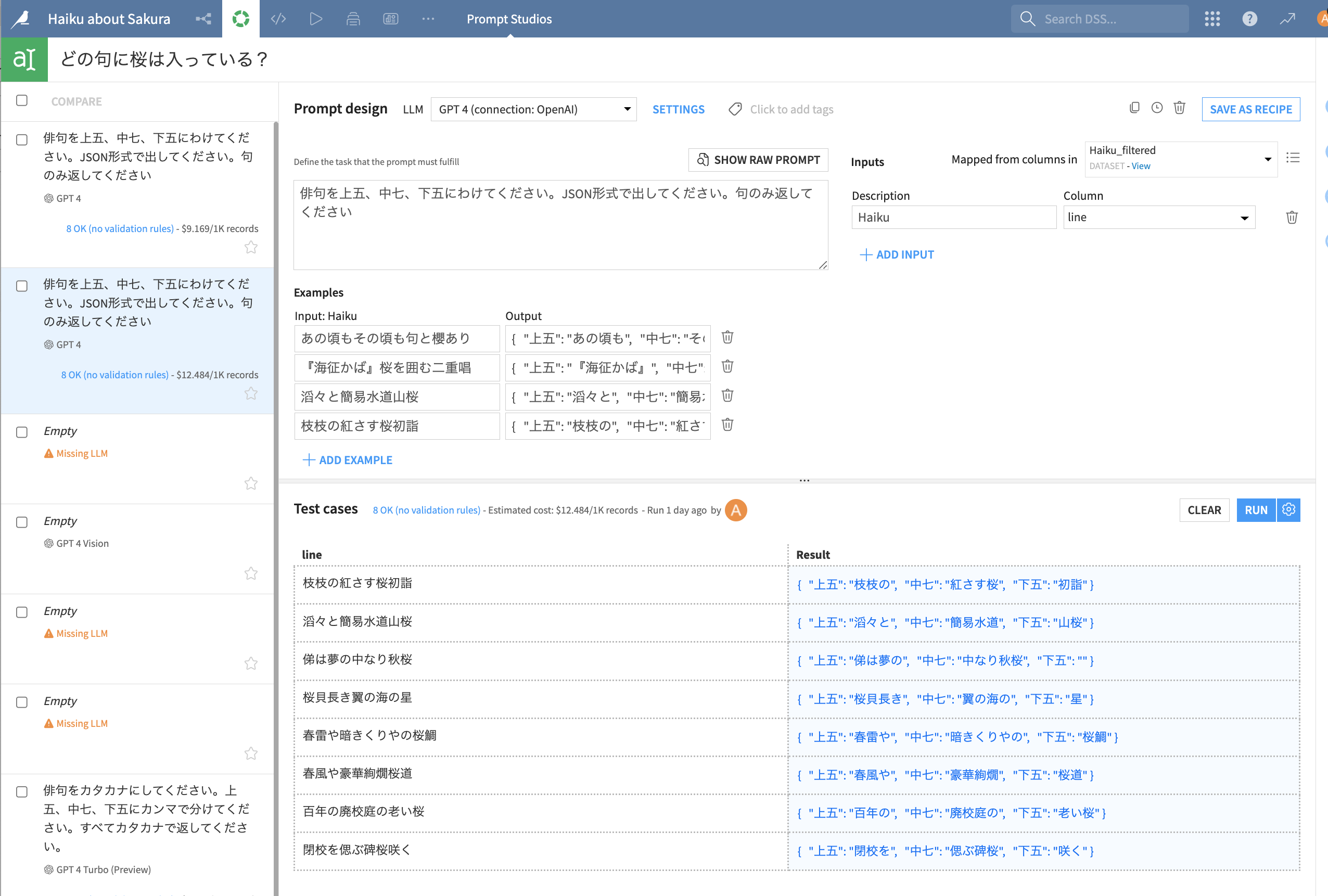Open the Prompt Studios tab
The height and width of the screenshot is (896, 1328).
(508, 19)
